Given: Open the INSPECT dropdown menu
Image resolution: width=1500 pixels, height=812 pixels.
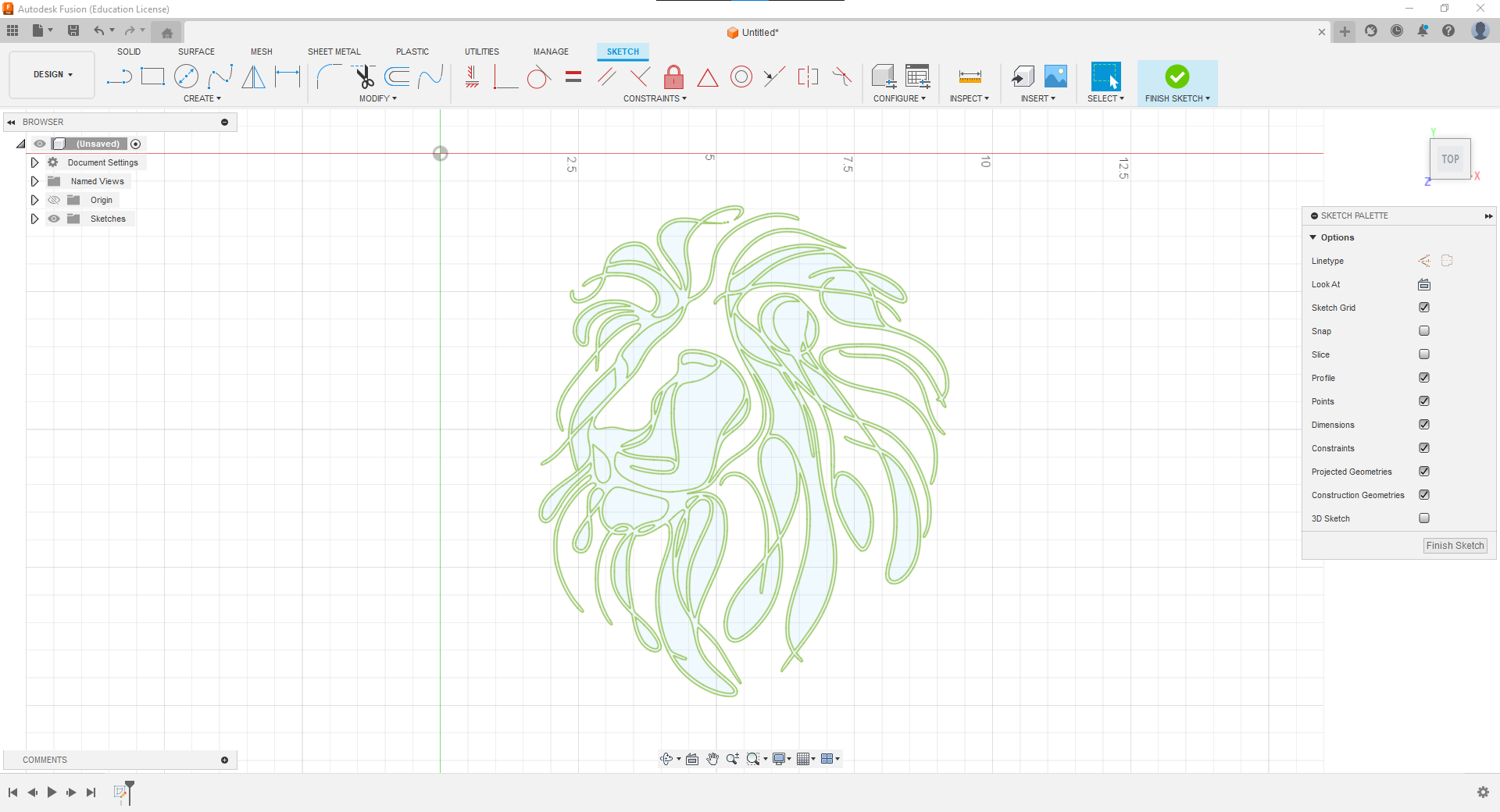Looking at the screenshot, I should pyautogui.click(x=970, y=98).
